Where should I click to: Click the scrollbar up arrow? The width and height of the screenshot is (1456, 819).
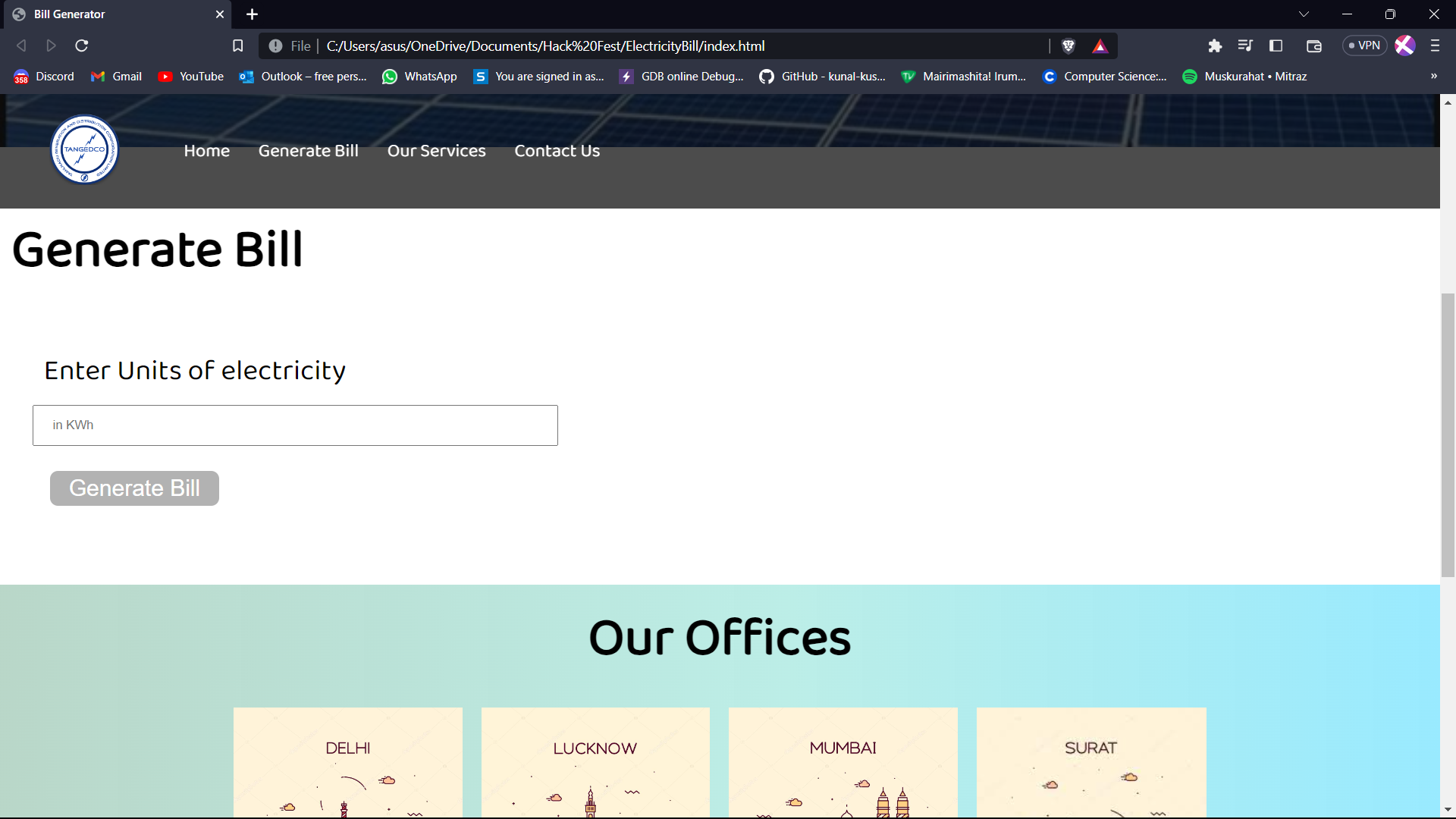coord(1448,102)
